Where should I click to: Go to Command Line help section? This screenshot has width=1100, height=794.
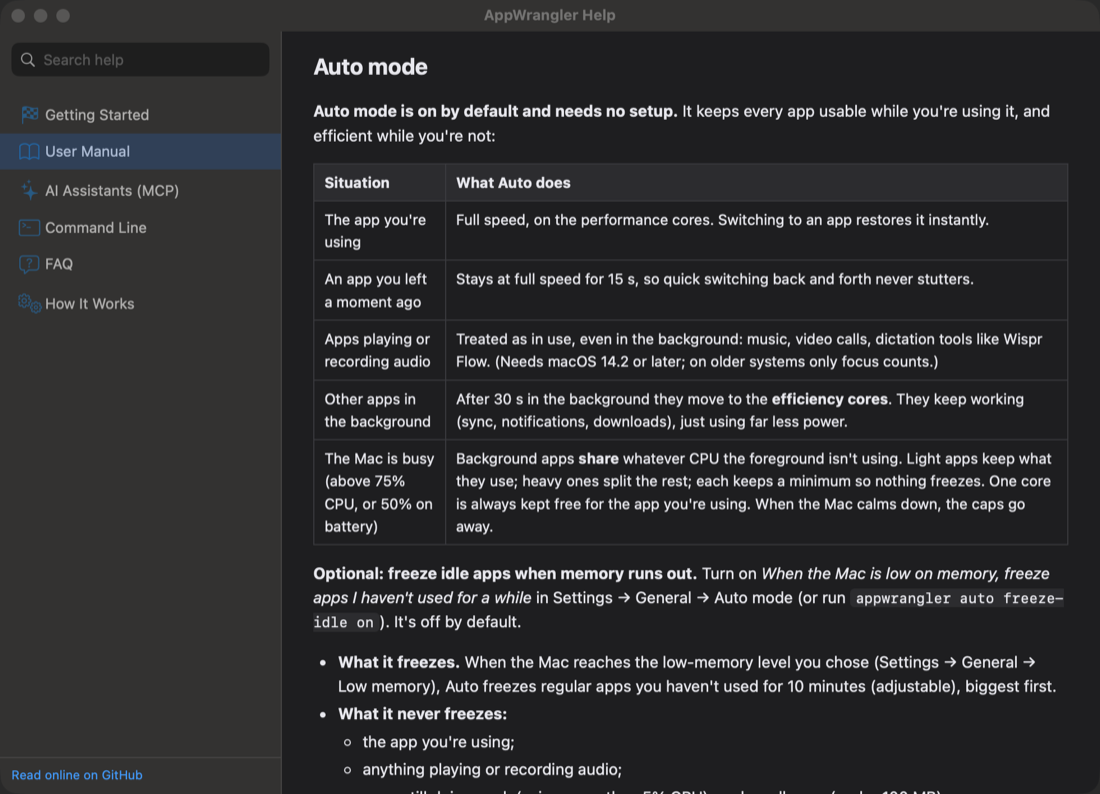140,227
